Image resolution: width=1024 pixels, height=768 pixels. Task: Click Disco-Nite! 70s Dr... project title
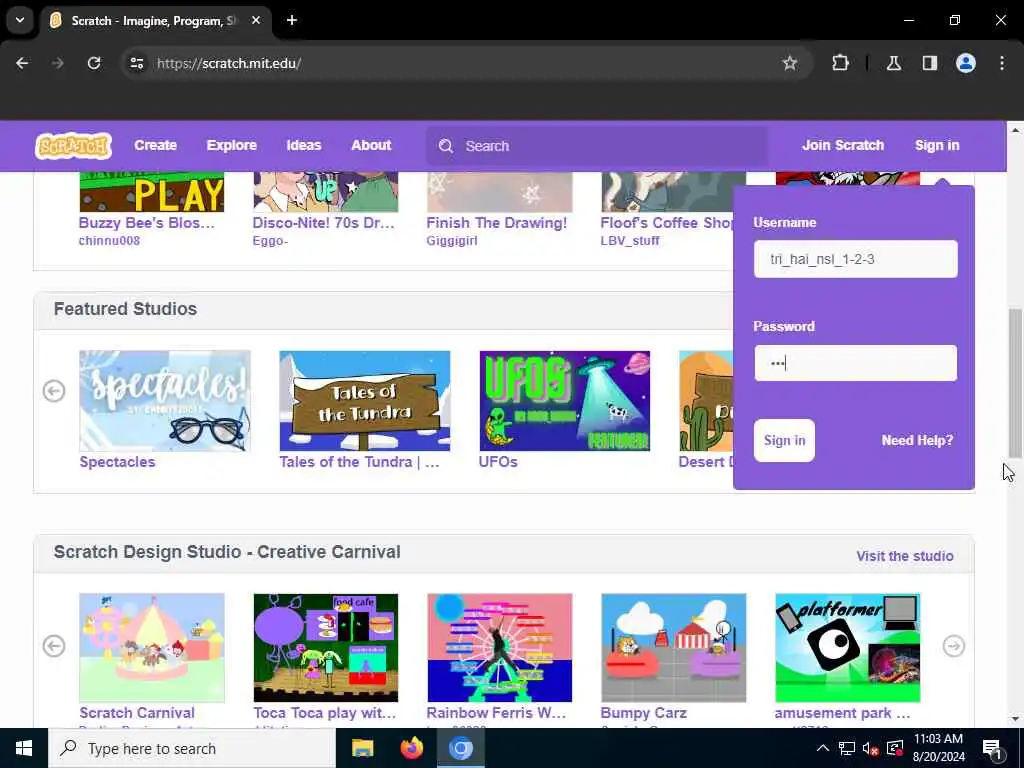point(323,223)
